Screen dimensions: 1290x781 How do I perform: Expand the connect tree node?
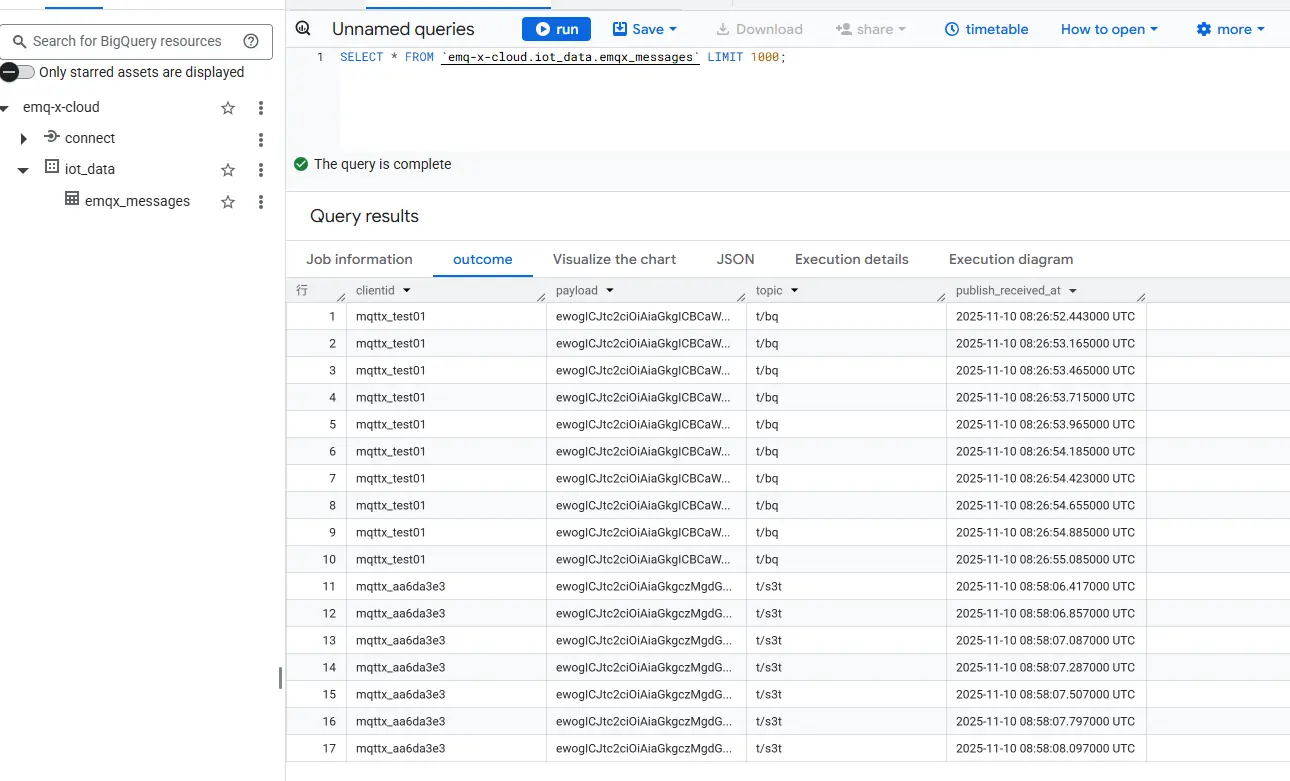click(x=24, y=139)
